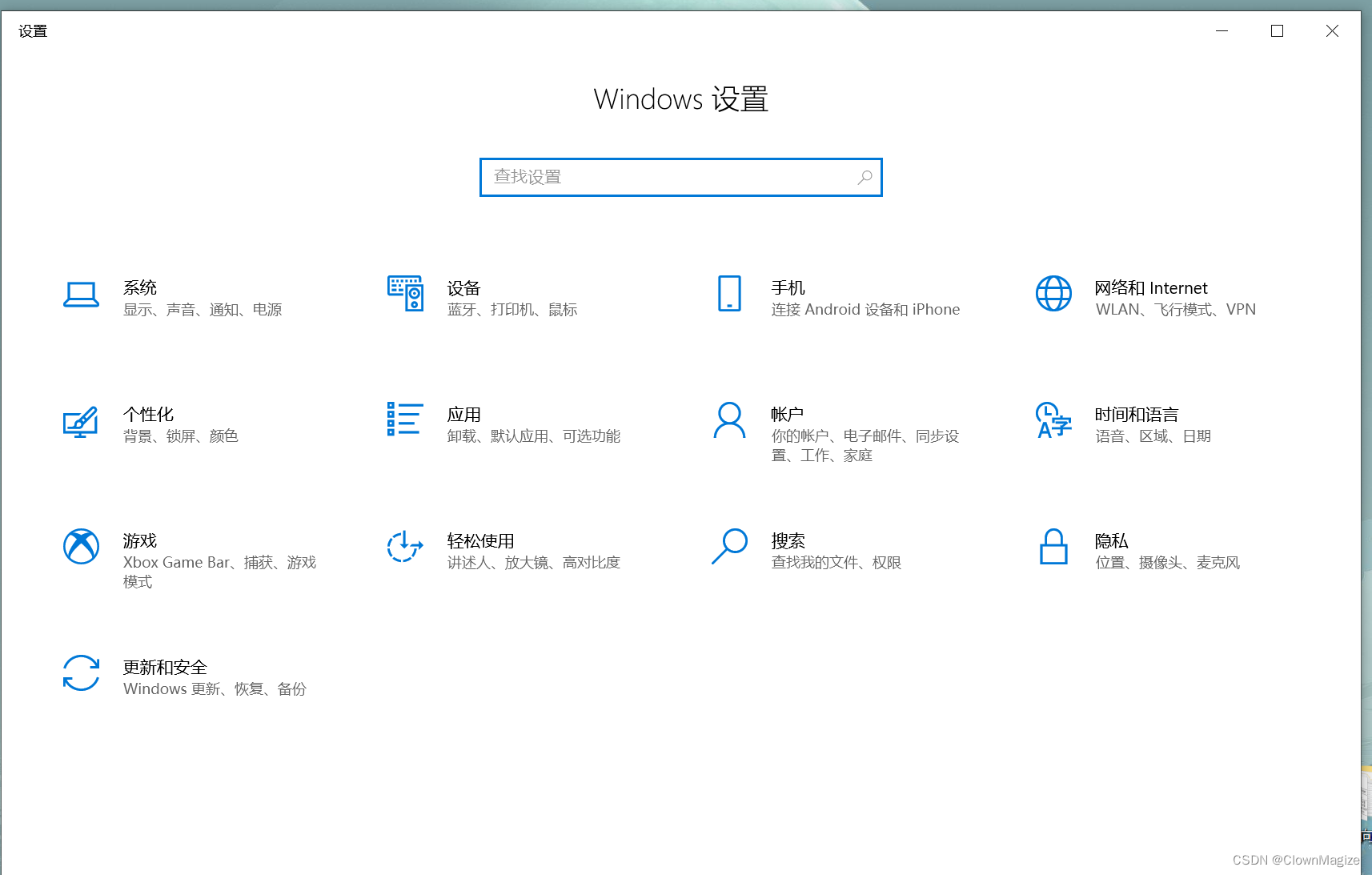Viewport: 1372px width, 875px height.
Task: Open the 网络和 Internet globe icon
Action: [1053, 294]
